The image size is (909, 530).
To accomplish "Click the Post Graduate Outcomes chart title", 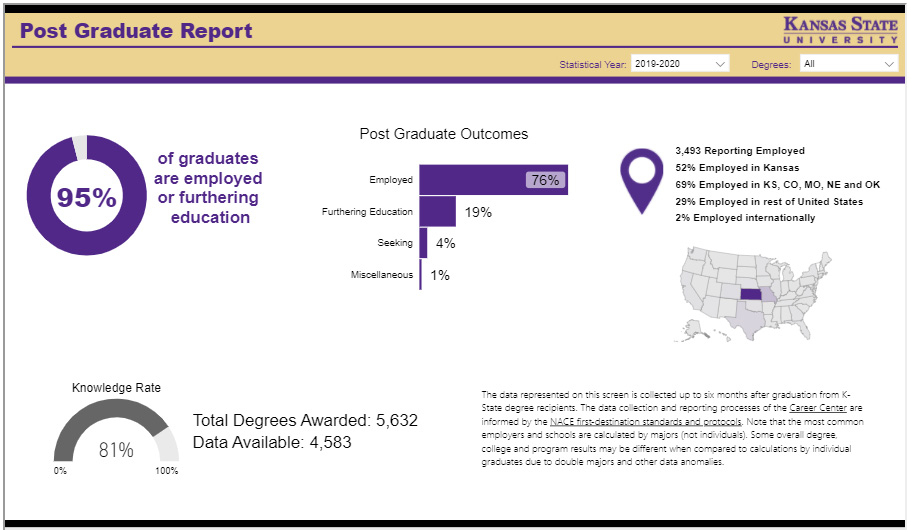I will [x=443, y=134].
